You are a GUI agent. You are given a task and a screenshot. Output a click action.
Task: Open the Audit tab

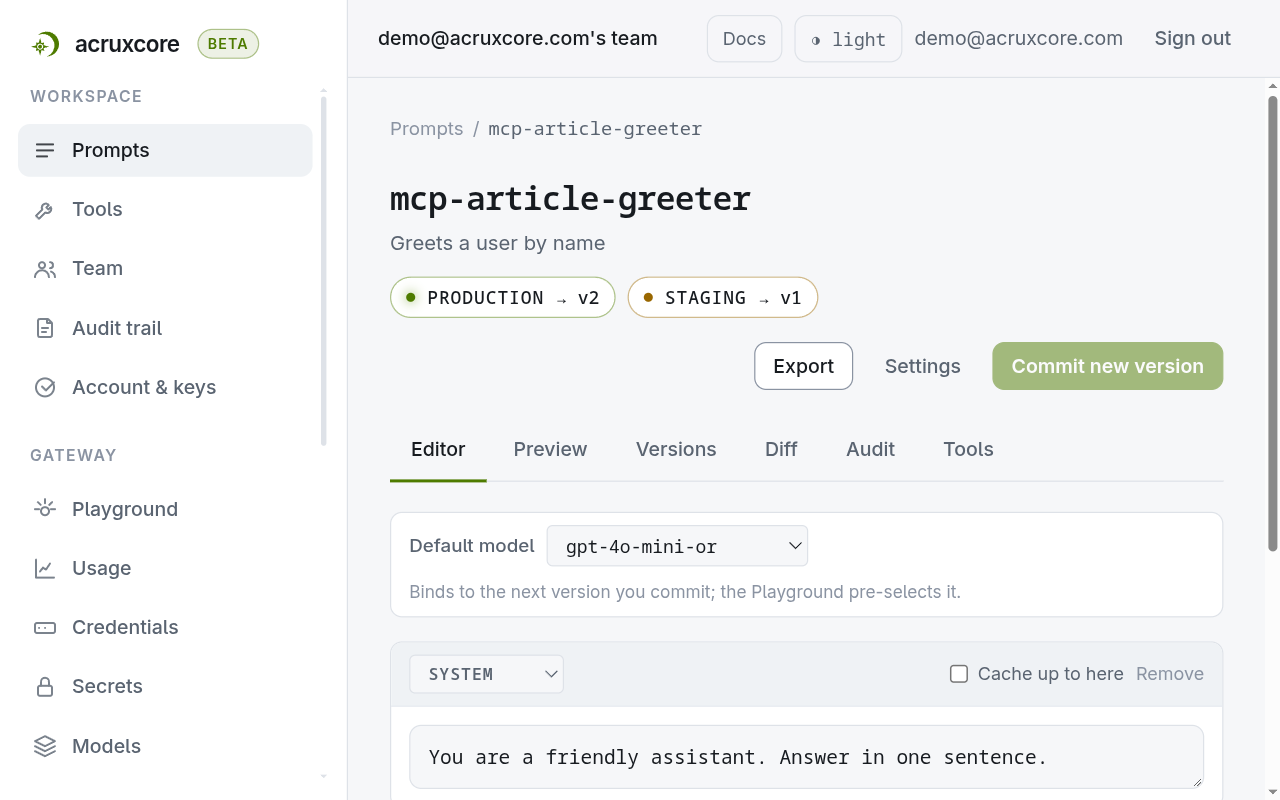pos(870,449)
